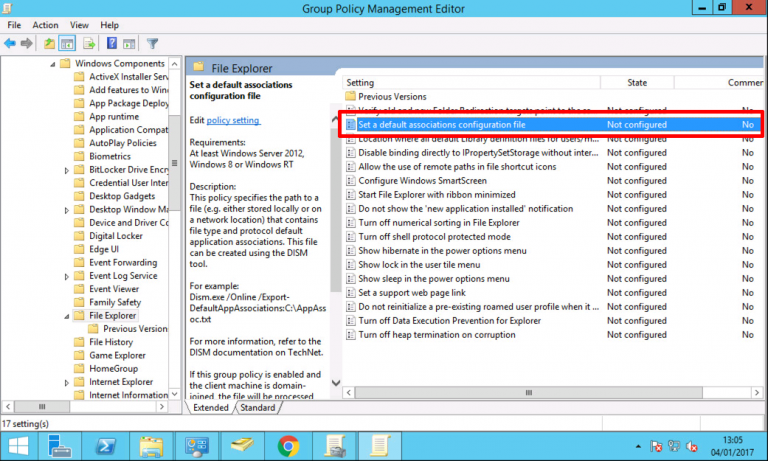Open the Action menu

[45, 25]
